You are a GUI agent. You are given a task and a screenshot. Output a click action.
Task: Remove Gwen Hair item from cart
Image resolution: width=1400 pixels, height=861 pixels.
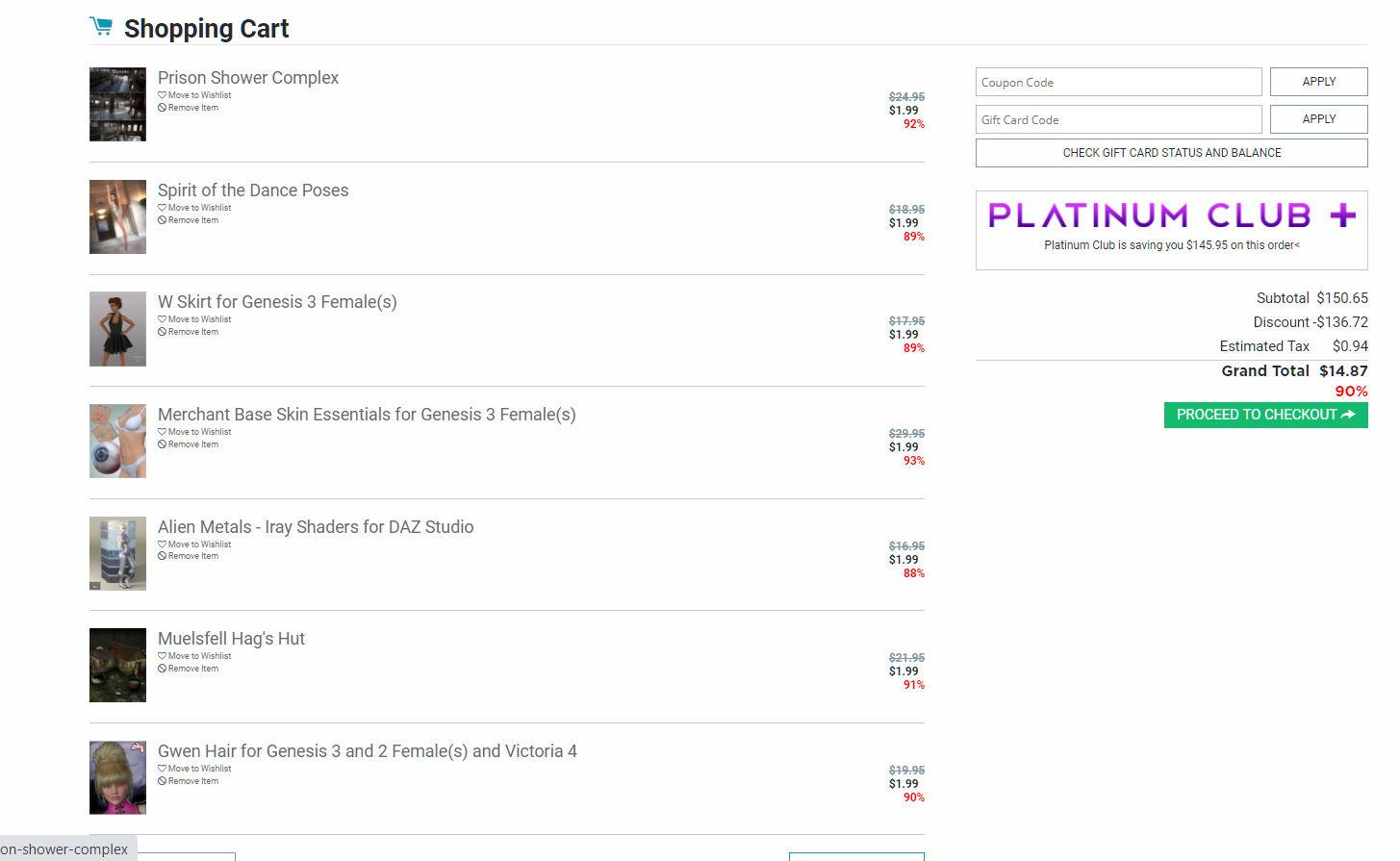192,781
